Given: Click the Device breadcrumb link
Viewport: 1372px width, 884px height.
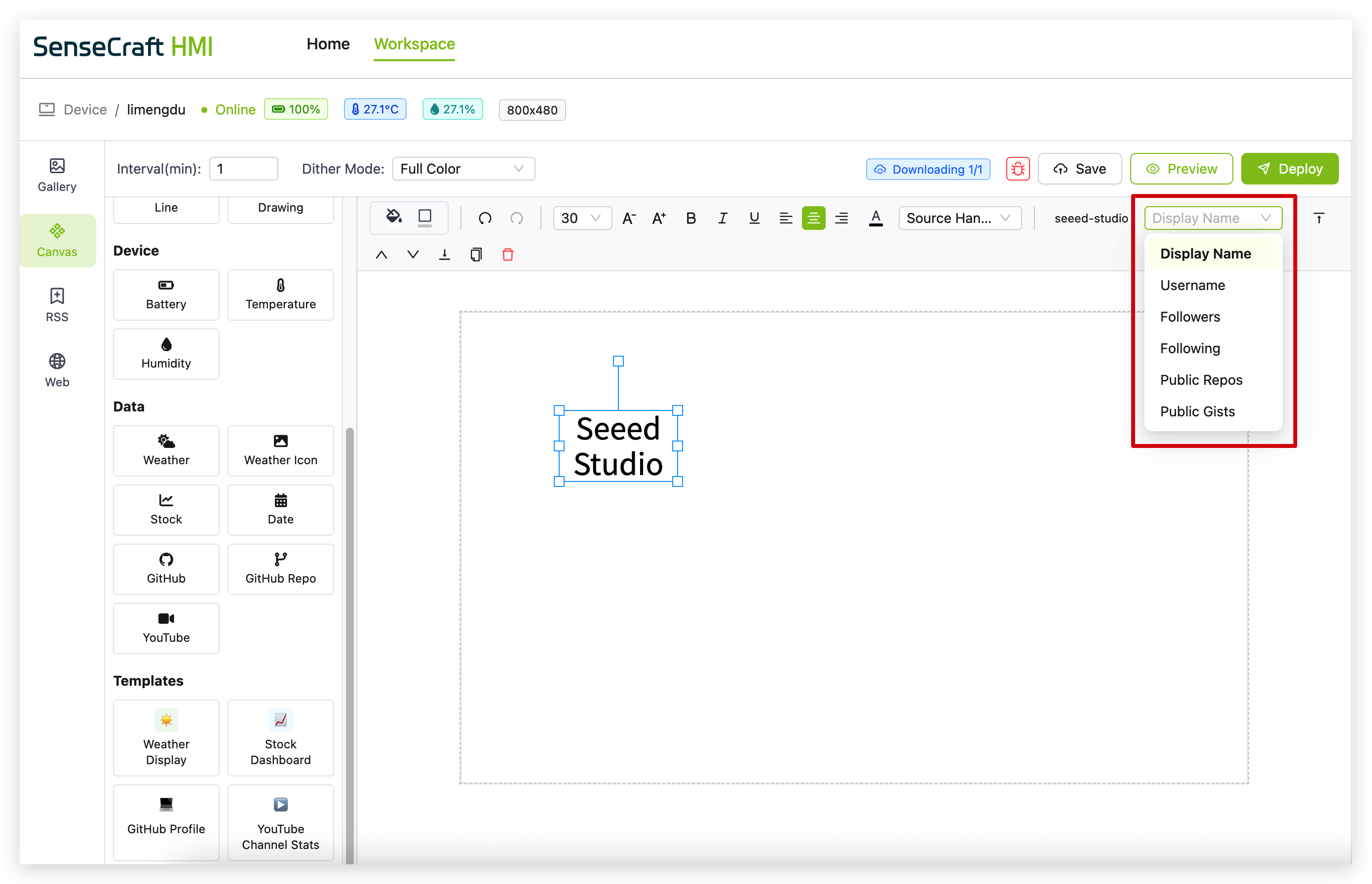Looking at the screenshot, I should 85,110.
